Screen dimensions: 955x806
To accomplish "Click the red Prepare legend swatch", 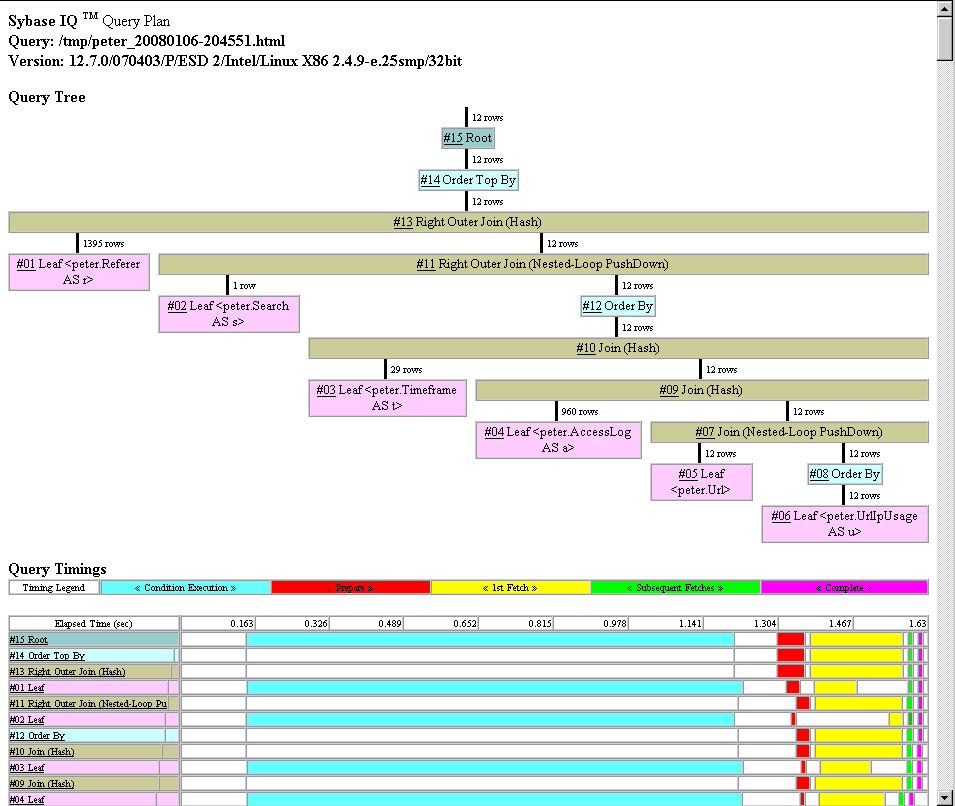I will pyautogui.click(x=350, y=588).
